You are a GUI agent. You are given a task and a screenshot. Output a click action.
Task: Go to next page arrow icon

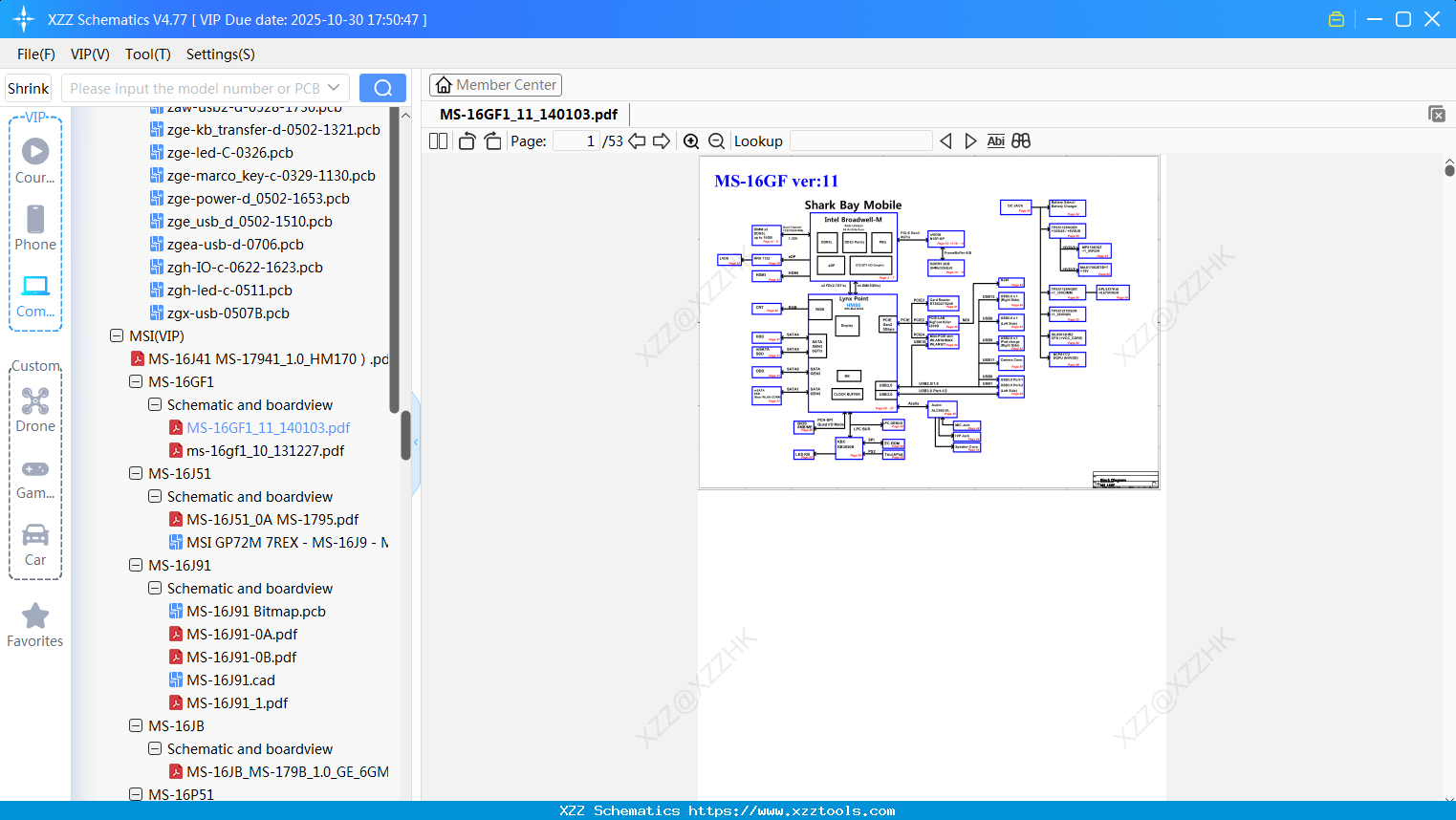[662, 141]
